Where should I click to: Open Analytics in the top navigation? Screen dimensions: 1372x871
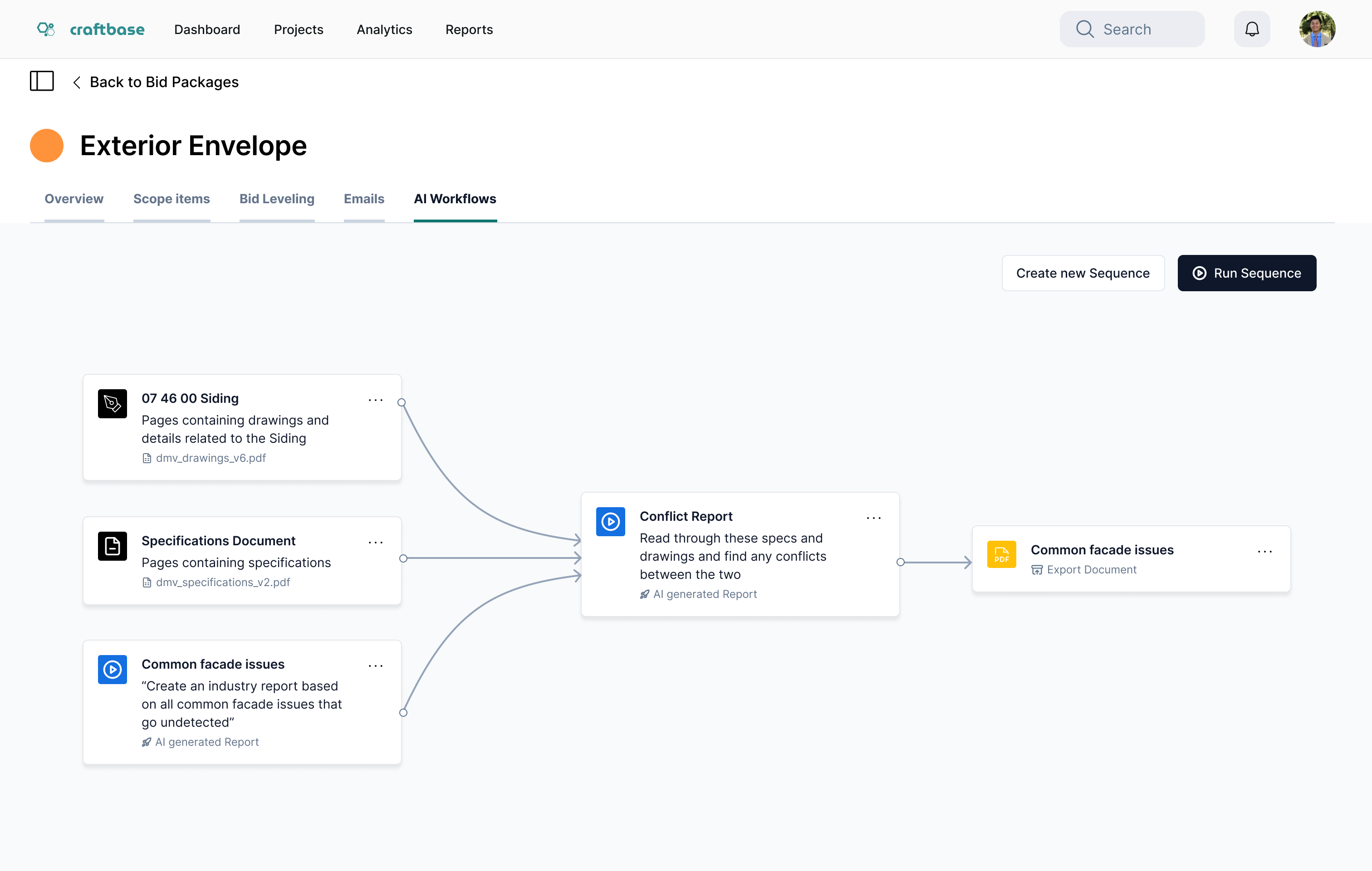pyautogui.click(x=384, y=29)
